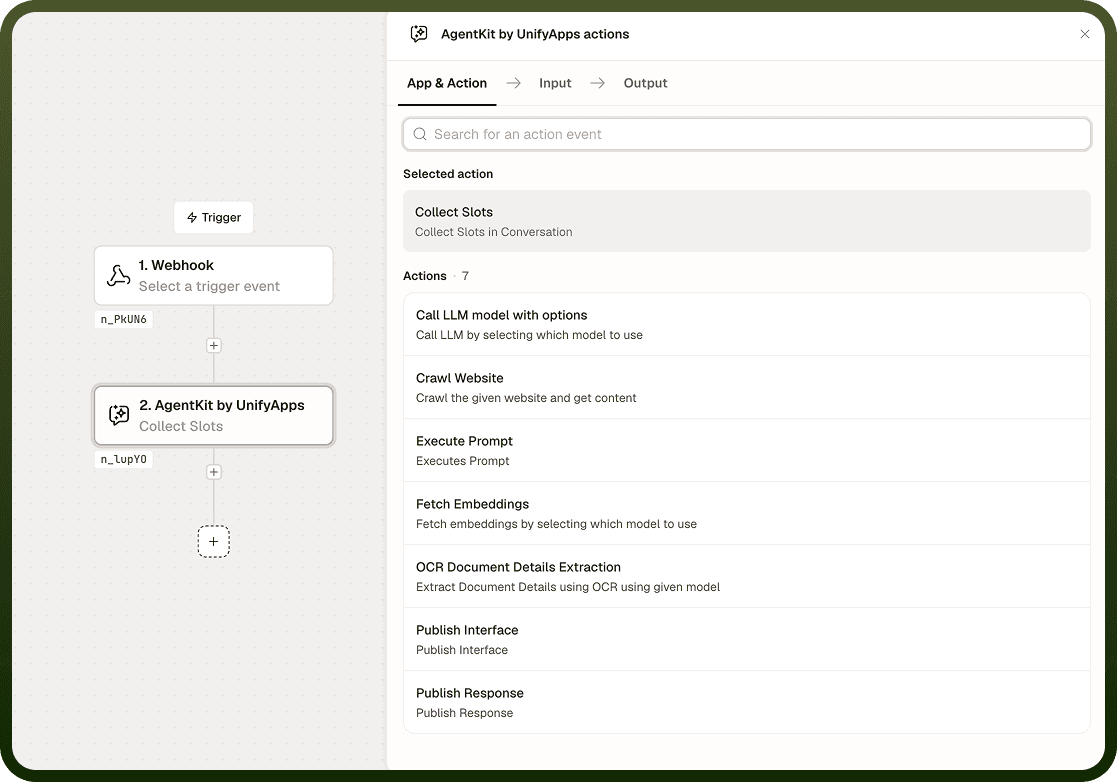The image size is (1117, 782).
Task: Select the Execute Prompt action
Action: pyautogui.click(x=747, y=450)
